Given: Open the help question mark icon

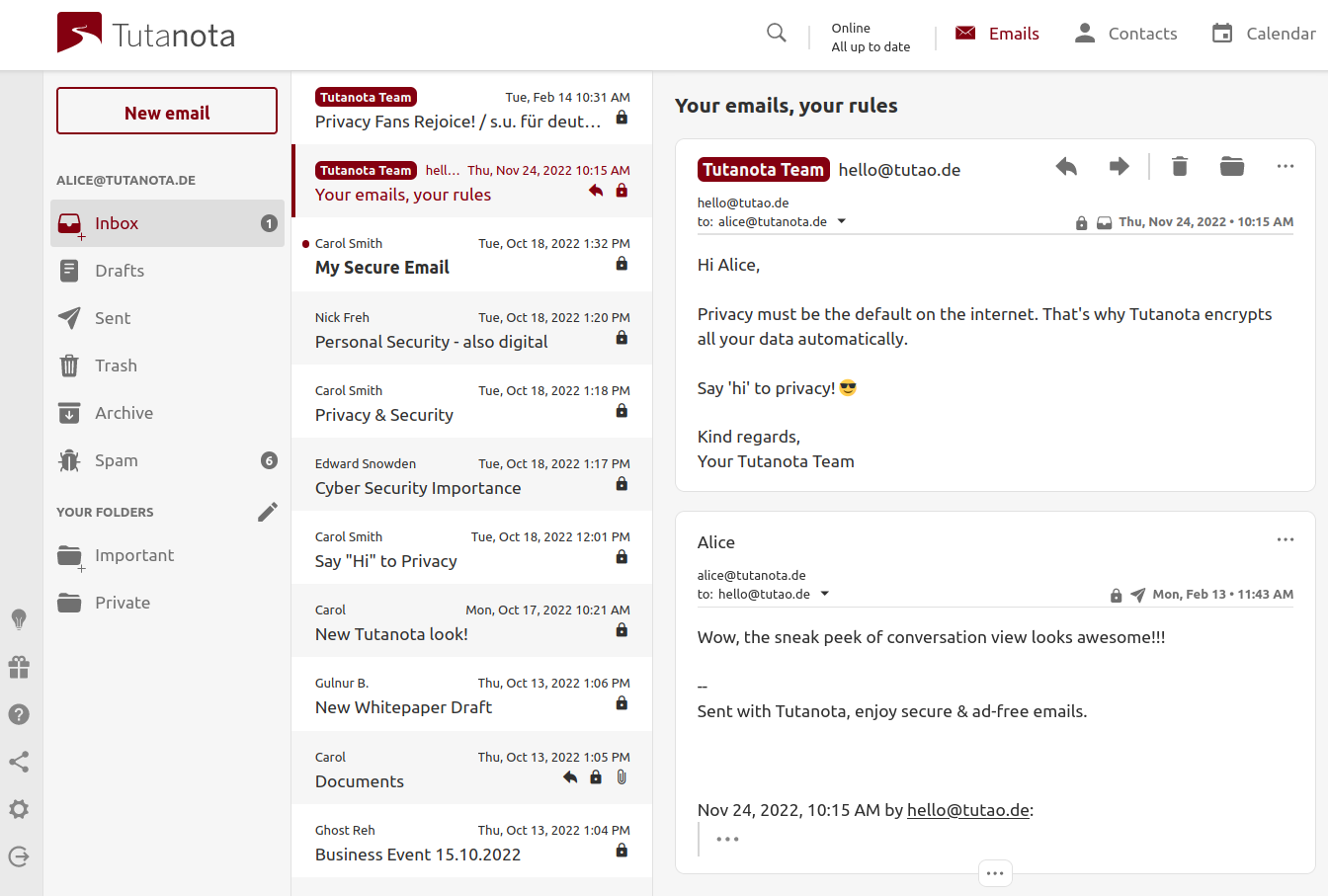Looking at the screenshot, I should 19,714.
